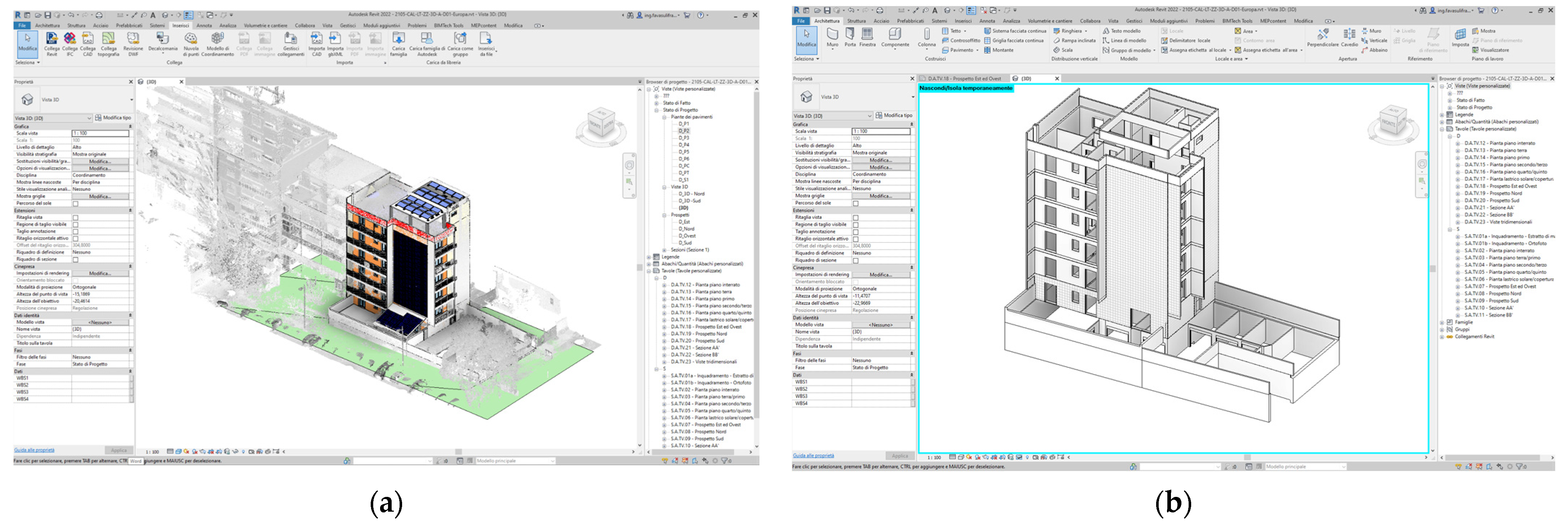The height and width of the screenshot is (529, 1568).
Task: Click Modifica tipo button in right properties
Action: 894,116
